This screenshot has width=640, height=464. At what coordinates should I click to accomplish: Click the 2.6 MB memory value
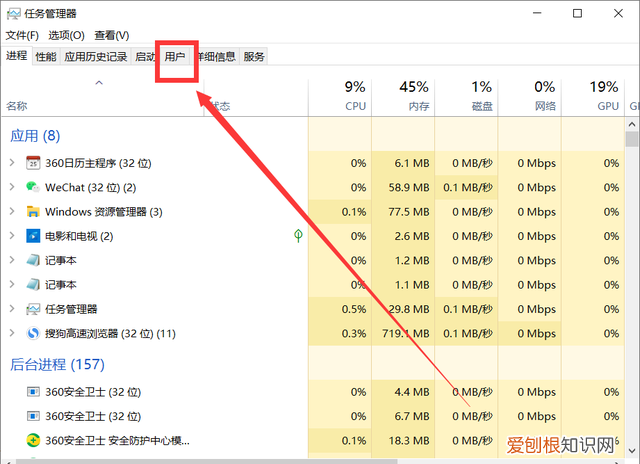pos(412,236)
